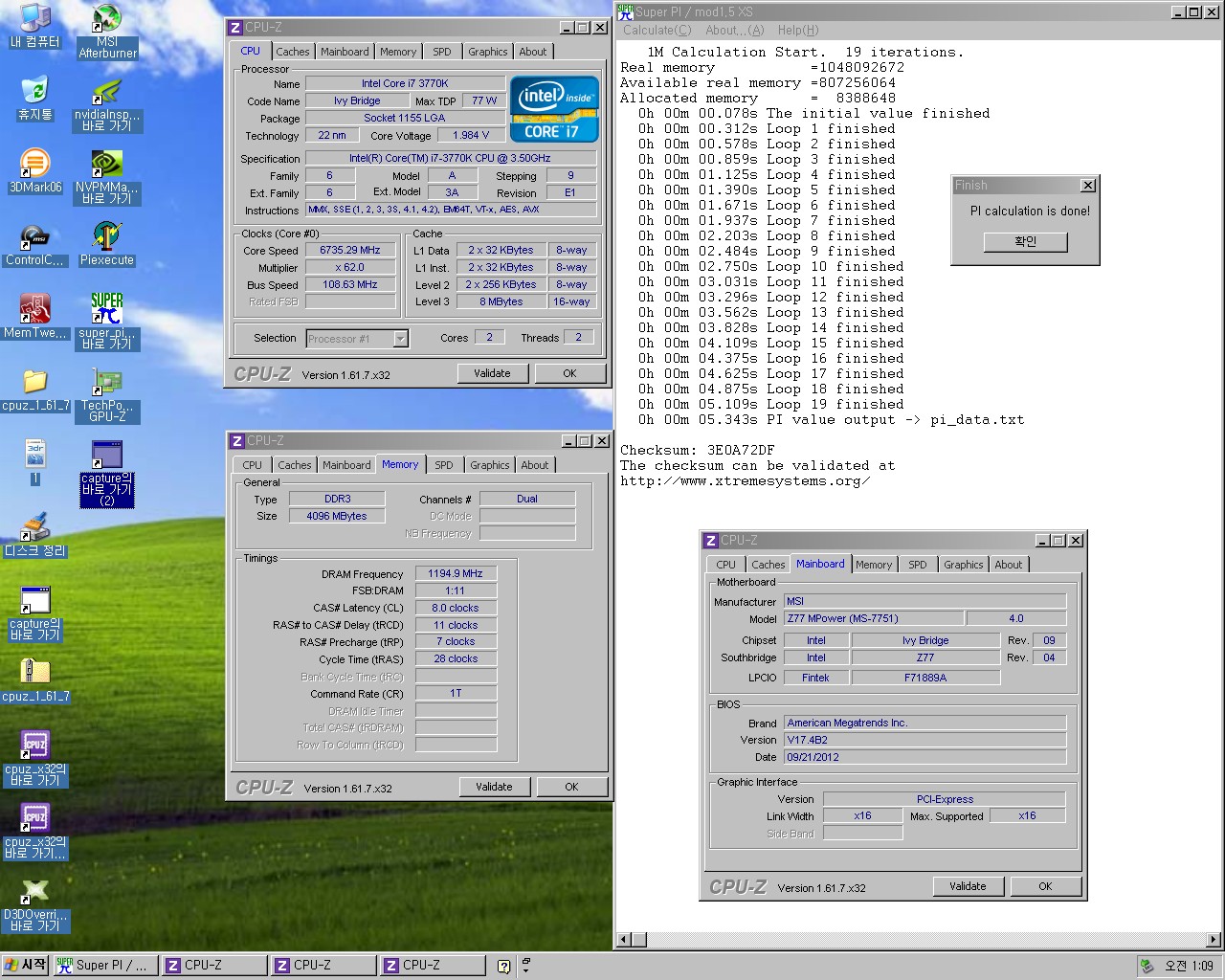This screenshot has height=980, width=1225.
Task: Launch the super_pi desktop shortcut
Action: pos(106,311)
